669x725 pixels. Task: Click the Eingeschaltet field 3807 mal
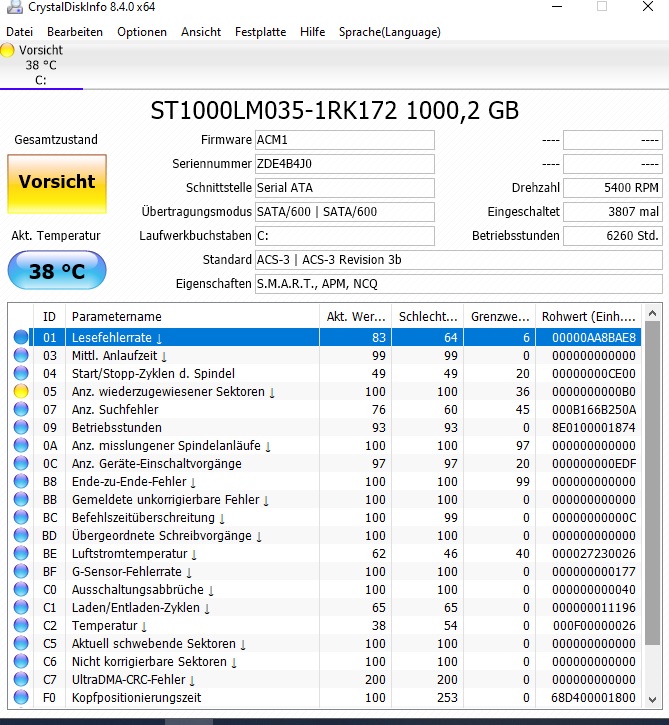pos(613,212)
